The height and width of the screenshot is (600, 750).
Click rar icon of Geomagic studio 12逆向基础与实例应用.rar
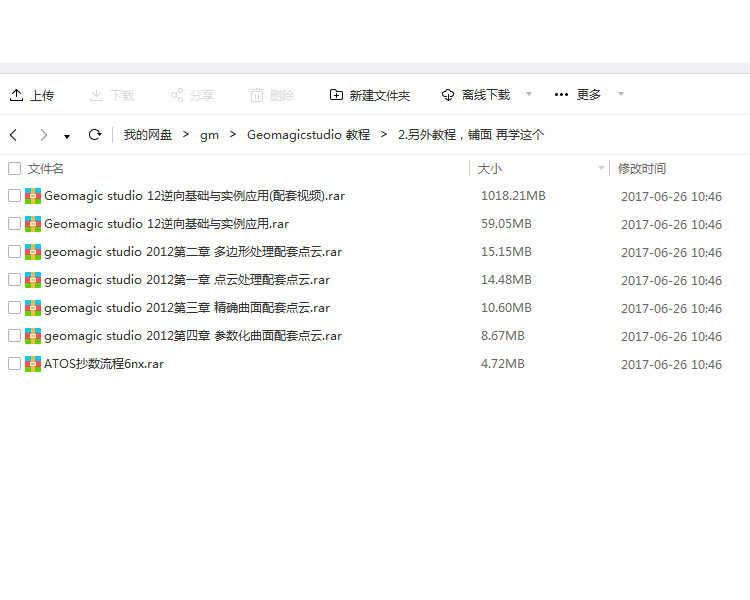coord(33,223)
